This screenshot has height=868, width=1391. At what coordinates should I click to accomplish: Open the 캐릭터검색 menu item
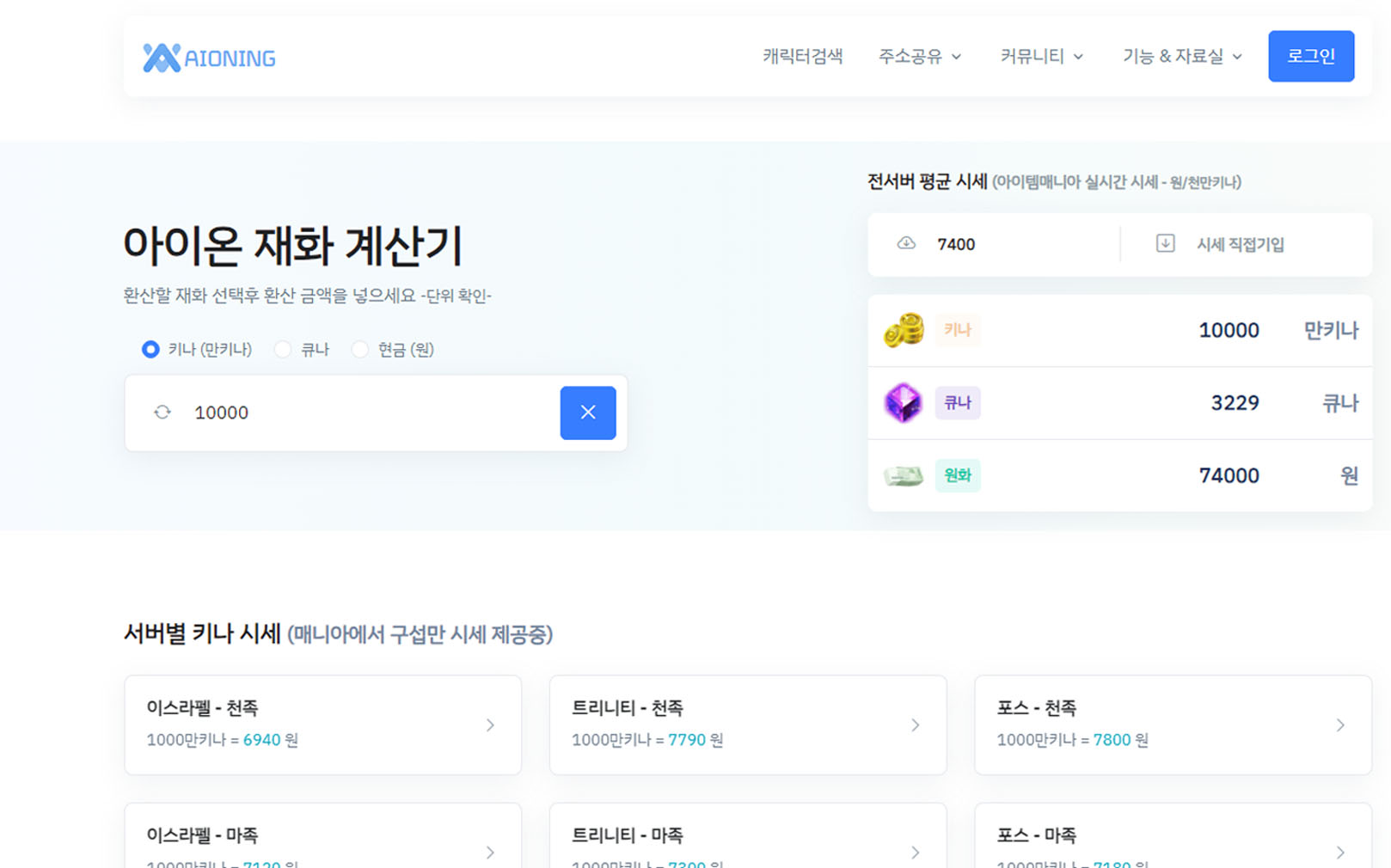point(802,57)
